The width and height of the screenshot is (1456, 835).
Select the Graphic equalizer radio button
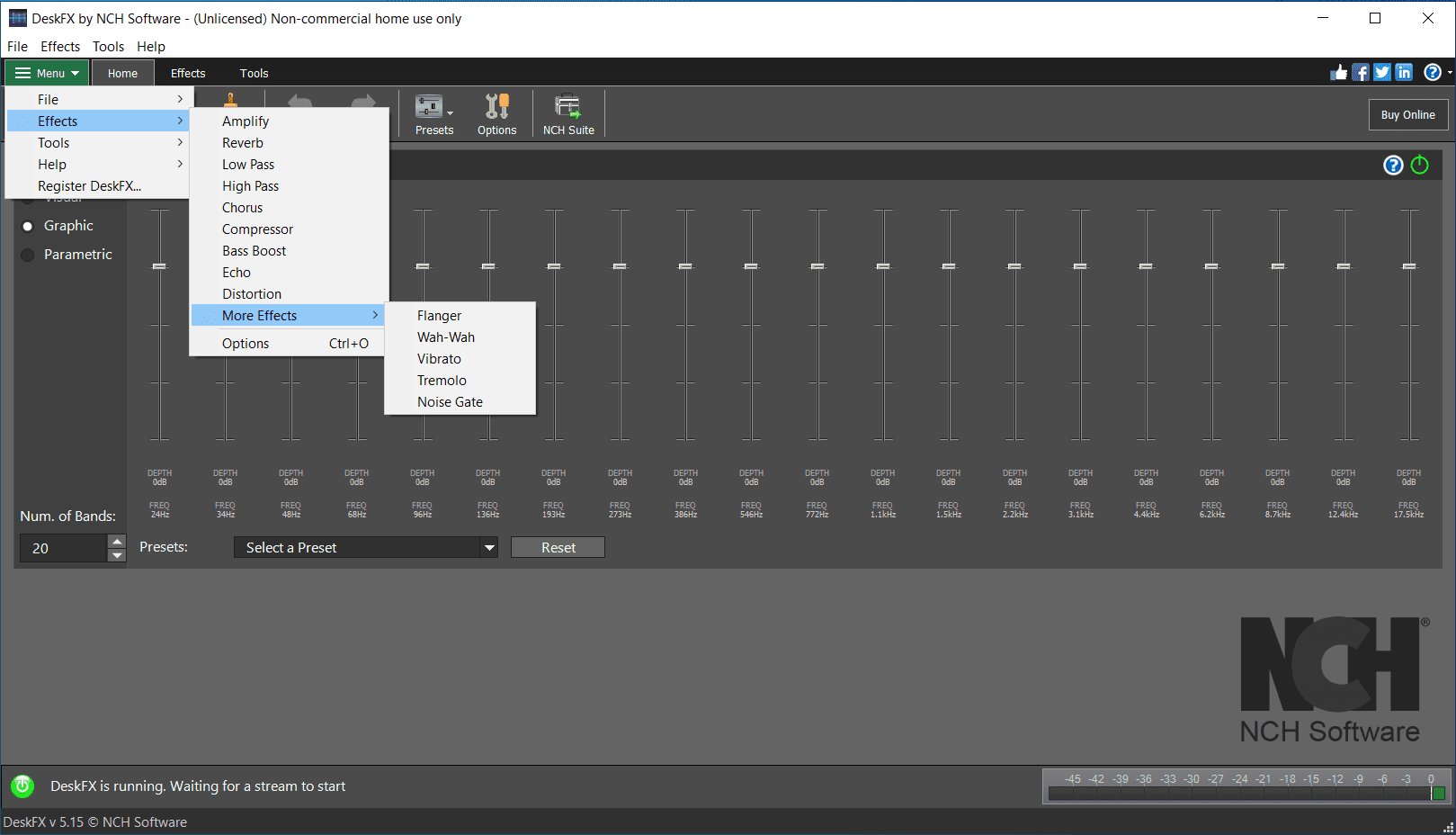(28, 226)
